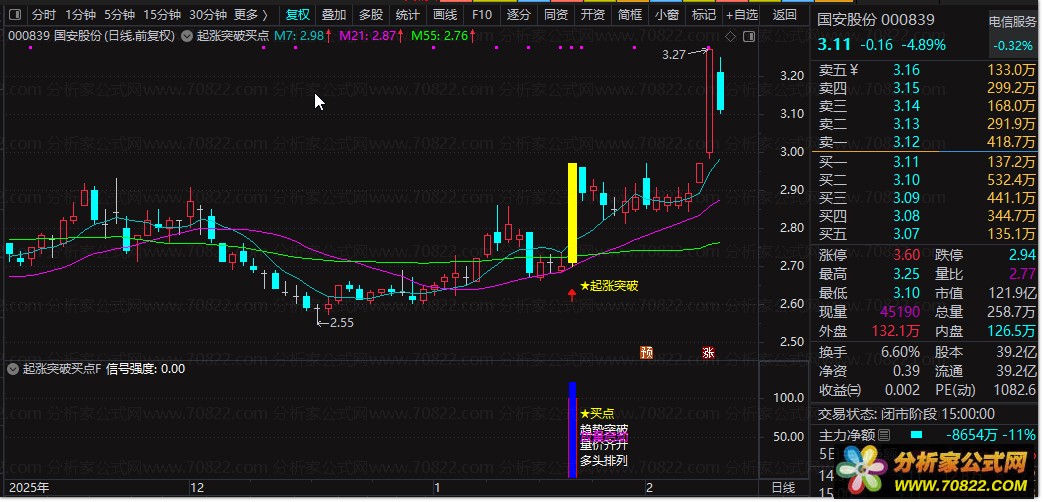Screen dimensions: 1044x502
Task: Open the 统计 statistics tool
Action: point(407,14)
